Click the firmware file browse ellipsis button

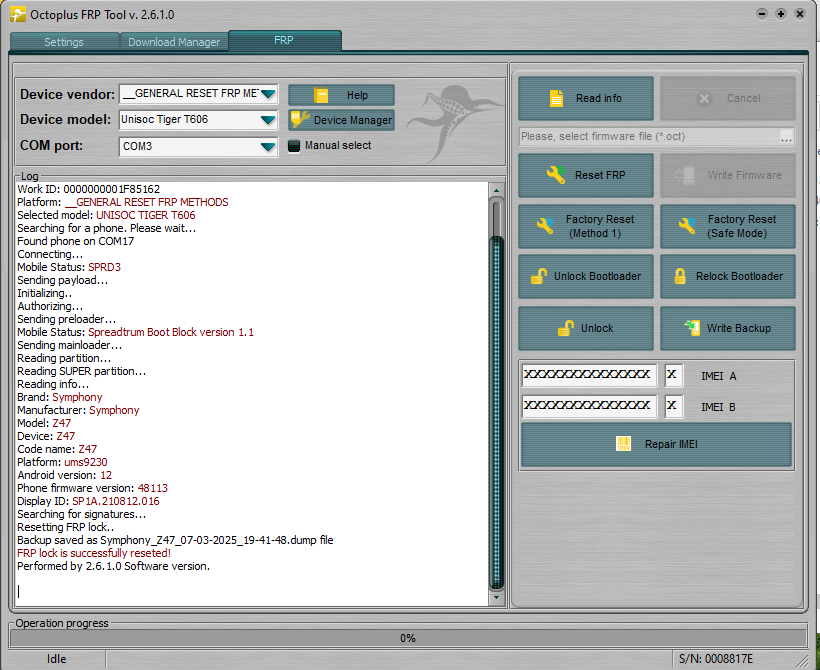click(786, 136)
